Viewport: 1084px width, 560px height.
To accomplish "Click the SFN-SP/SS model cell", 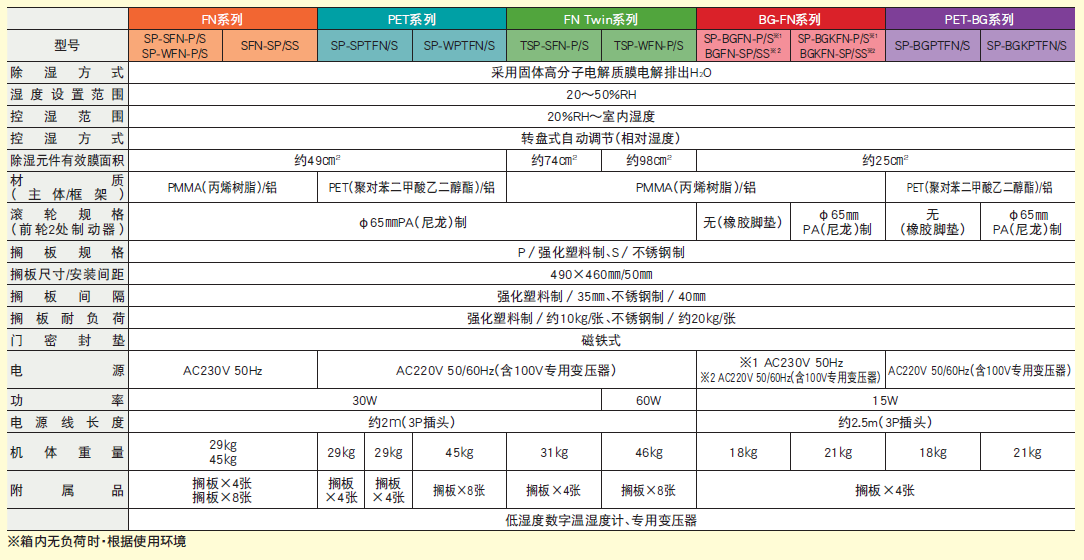I will coord(270,46).
